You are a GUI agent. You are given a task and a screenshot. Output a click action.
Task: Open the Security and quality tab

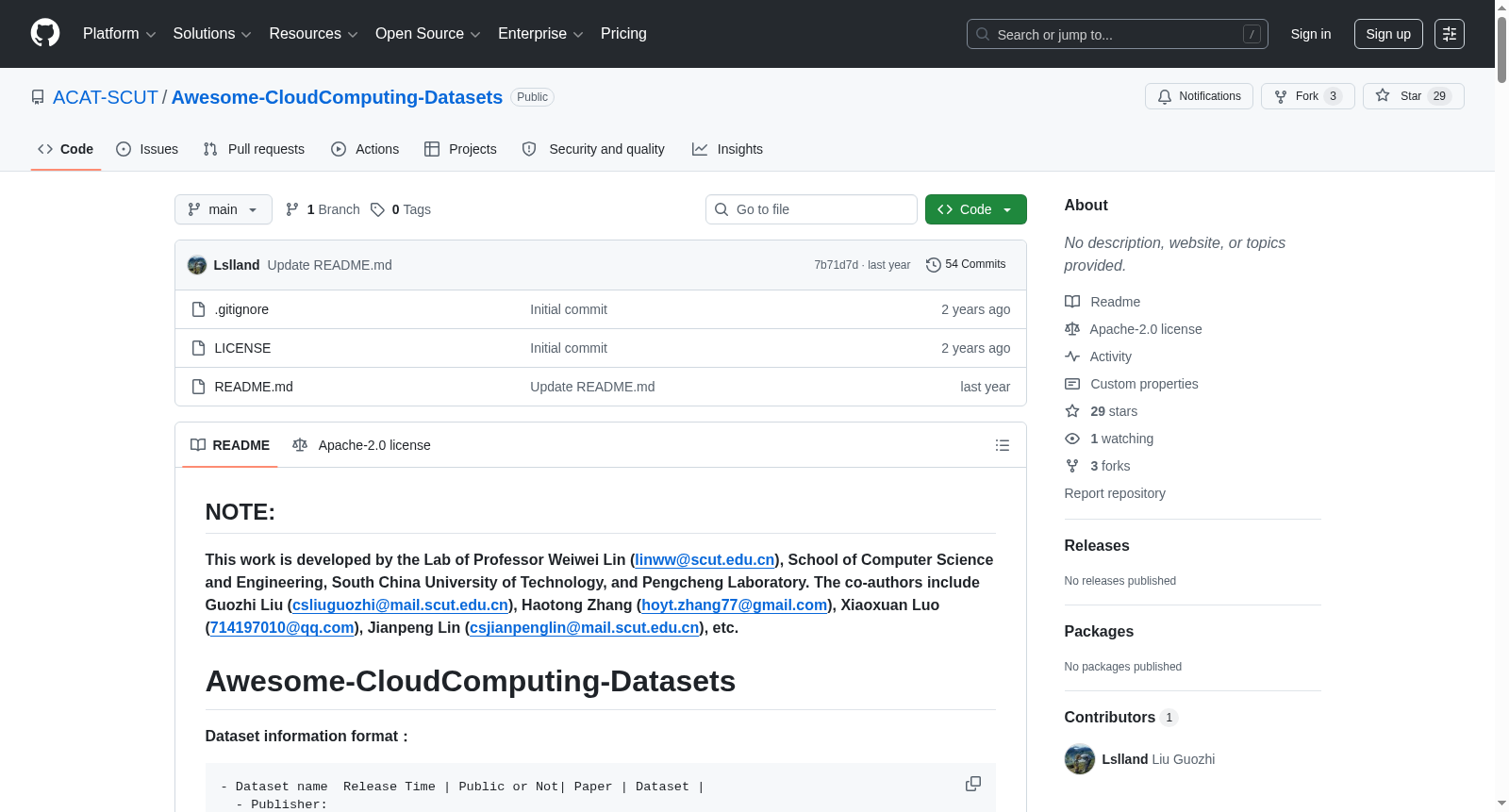tap(593, 149)
